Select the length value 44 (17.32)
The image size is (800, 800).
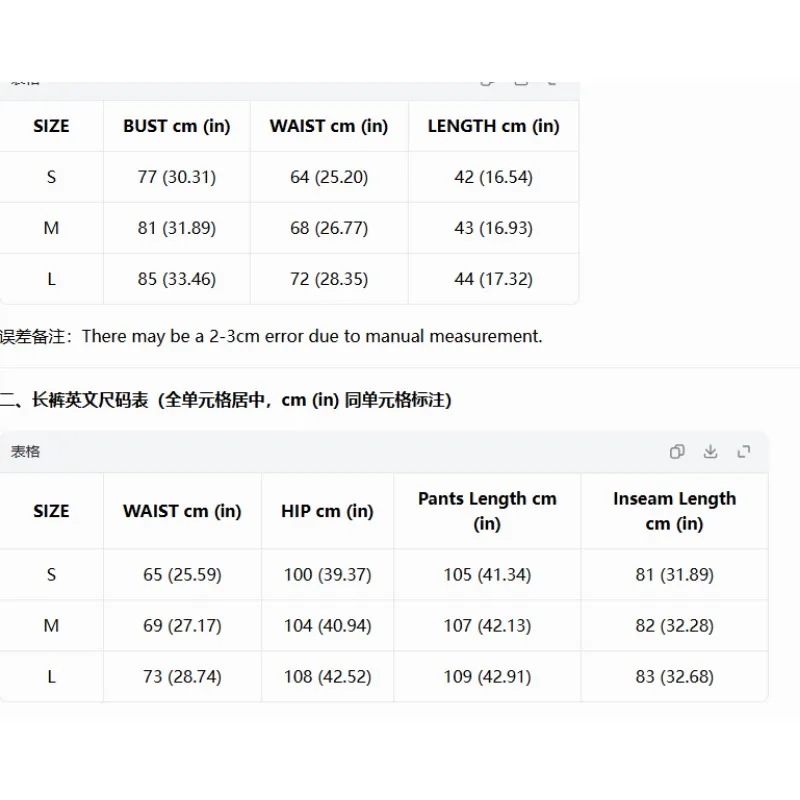point(493,279)
